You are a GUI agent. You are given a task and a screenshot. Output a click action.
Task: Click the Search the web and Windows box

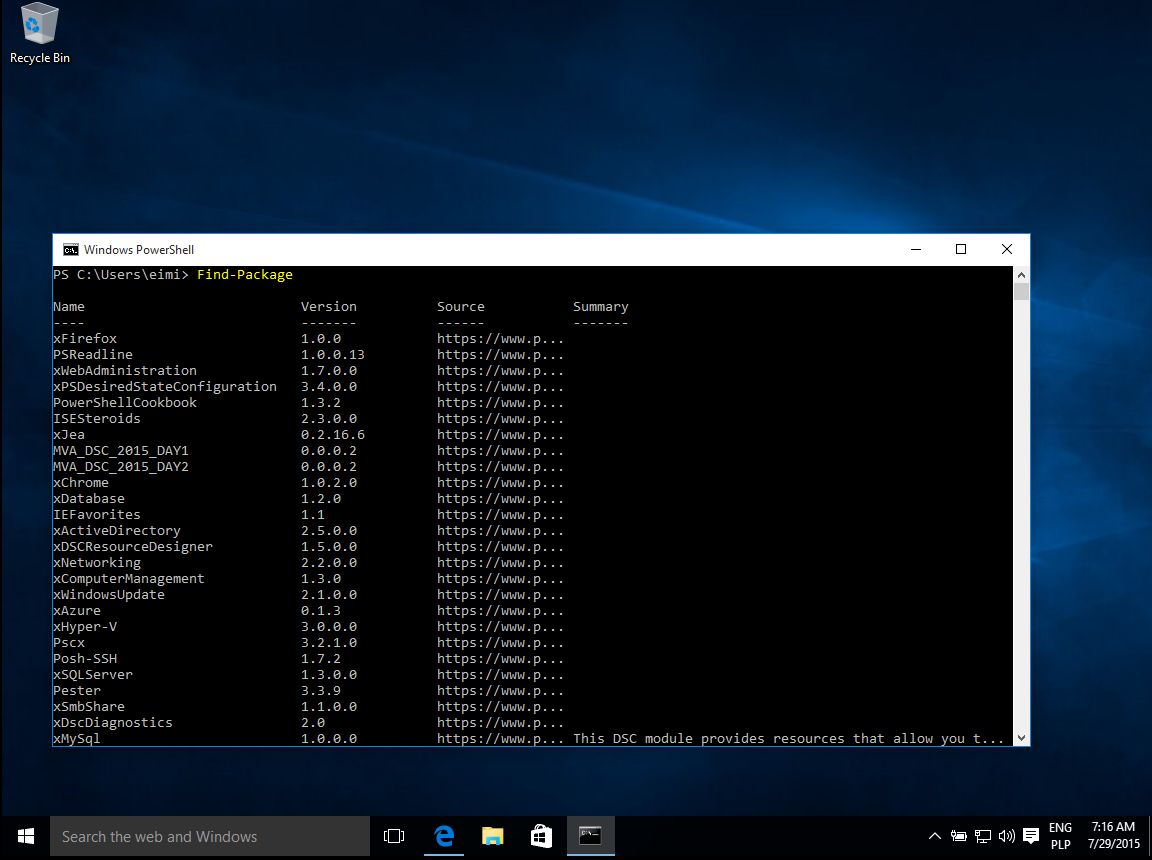[210, 836]
